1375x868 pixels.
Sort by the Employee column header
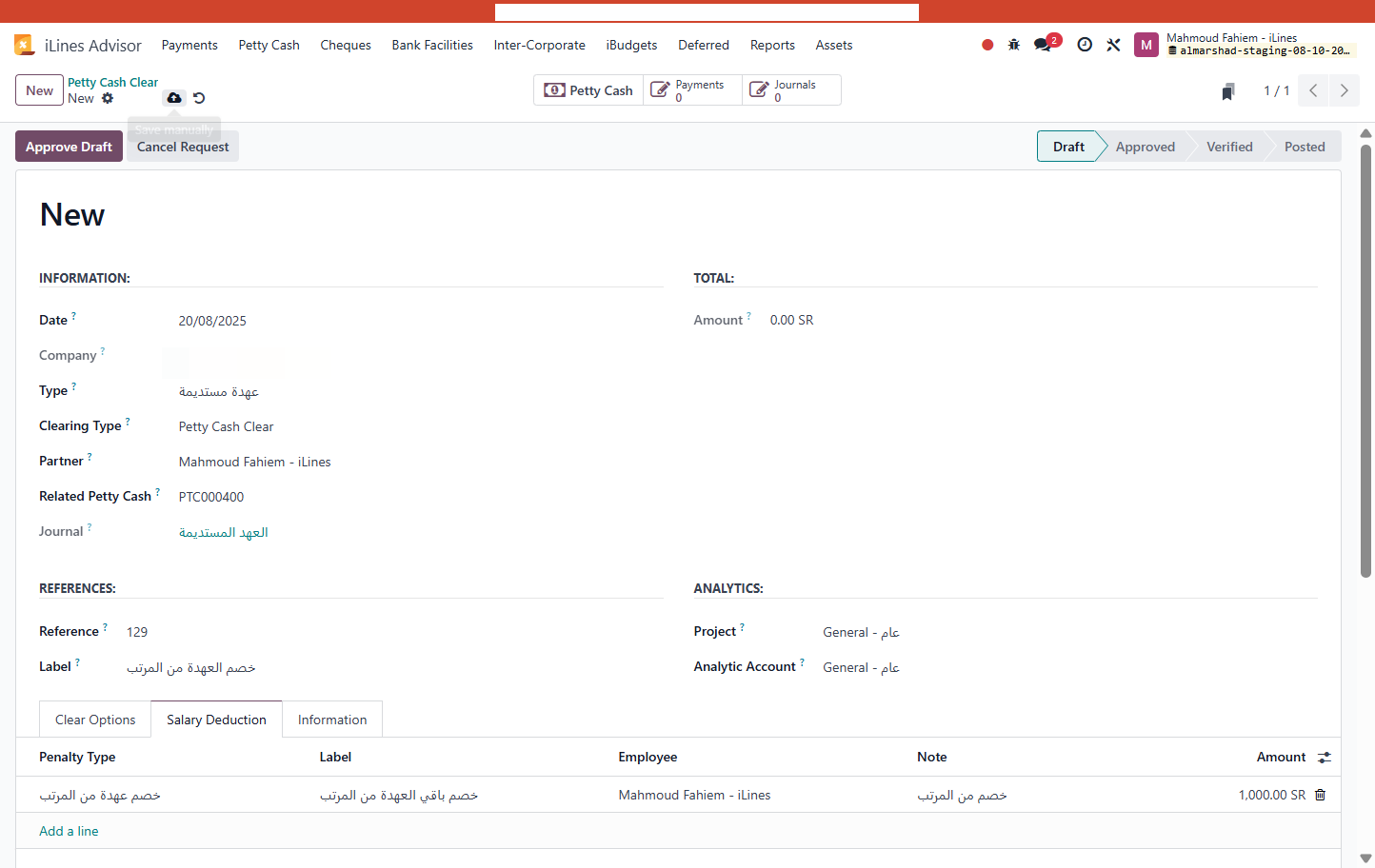[x=648, y=757]
